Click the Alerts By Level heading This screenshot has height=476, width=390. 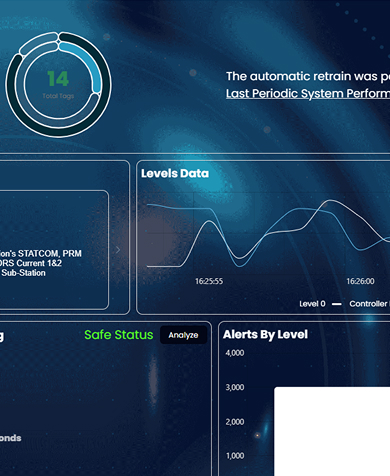265,334
